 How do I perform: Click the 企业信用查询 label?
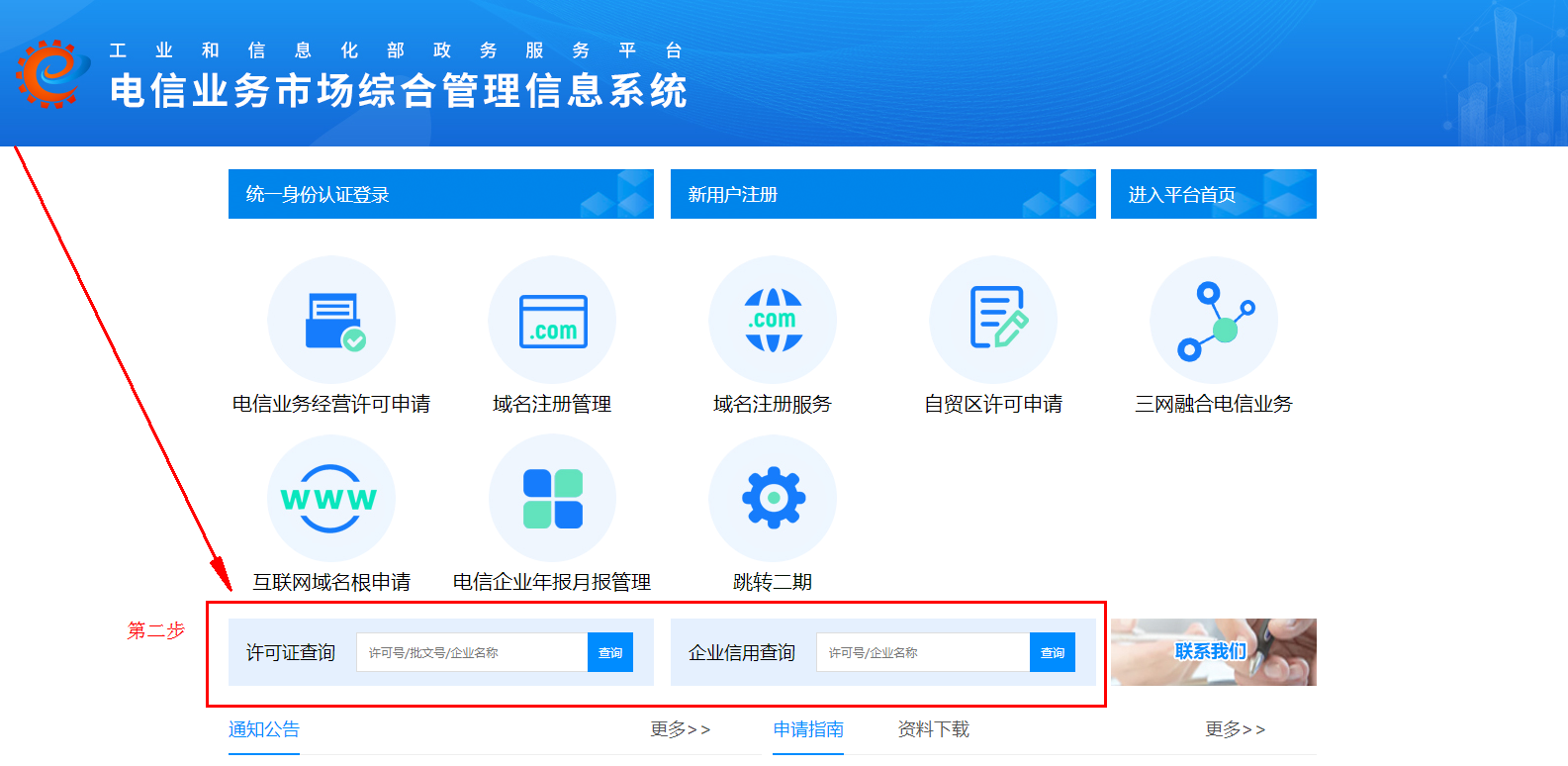point(742,653)
